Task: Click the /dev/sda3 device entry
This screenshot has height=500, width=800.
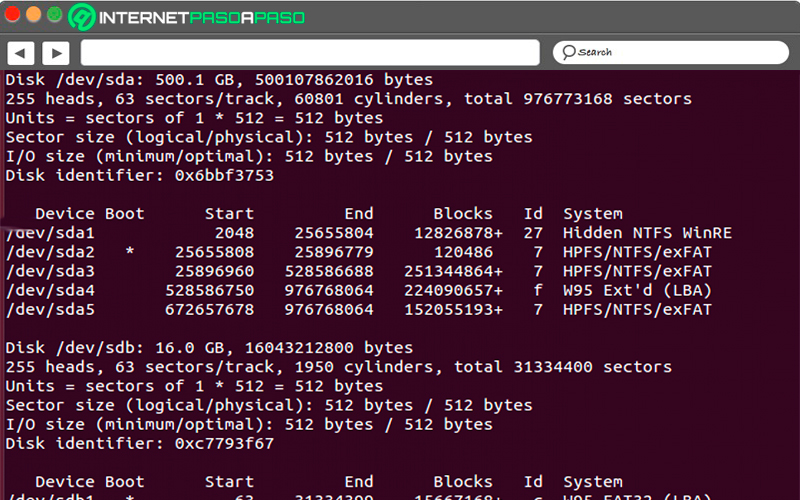Action: (x=50, y=271)
